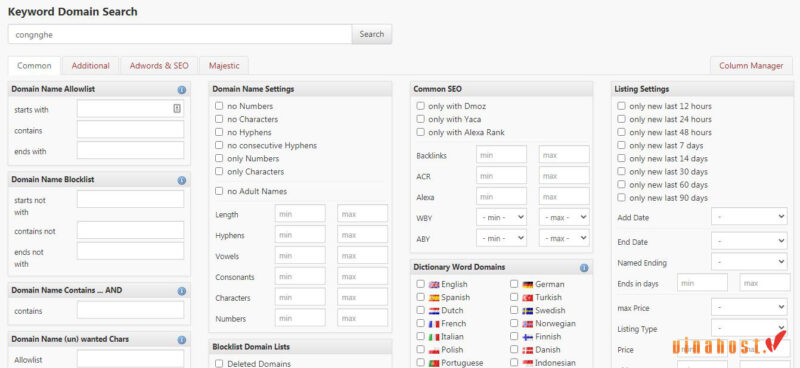Screen dimensions: 800x368
Task: Expand the ABY max dropdown
Action: tap(564, 238)
